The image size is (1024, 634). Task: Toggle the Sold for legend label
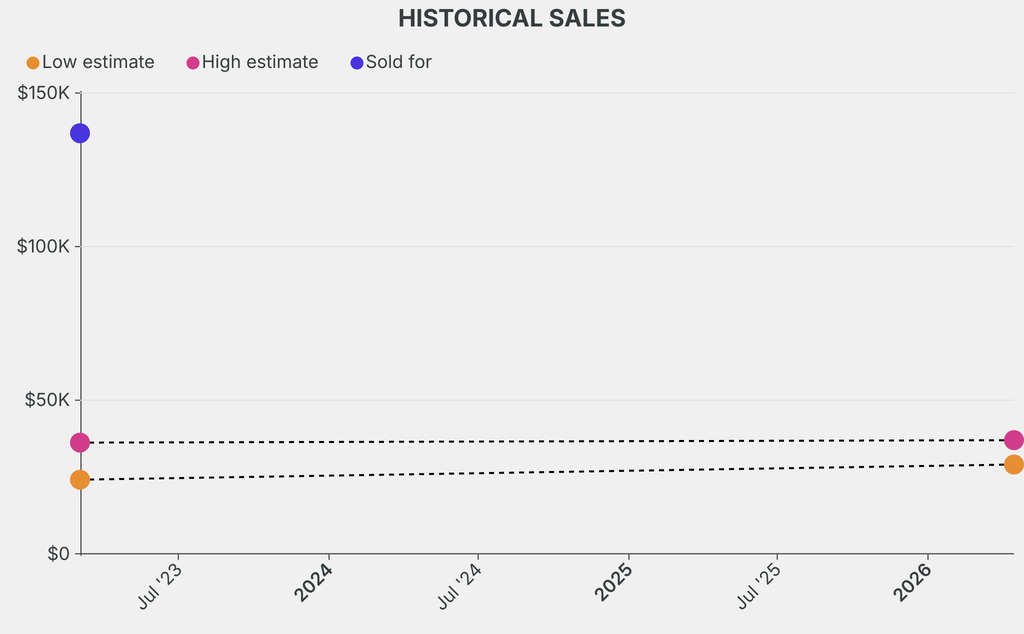398,62
